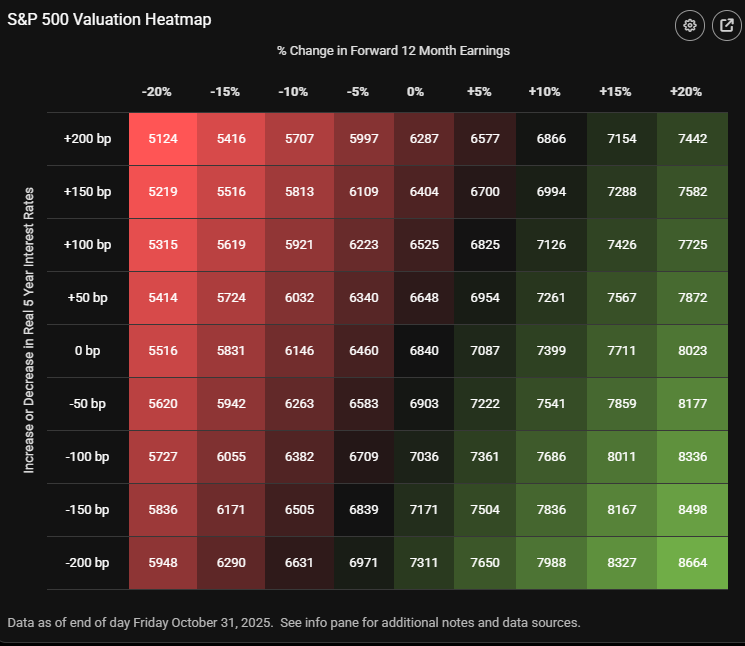Click the +50 bp row label
Viewport: 745px width, 646px height.
tap(87, 298)
